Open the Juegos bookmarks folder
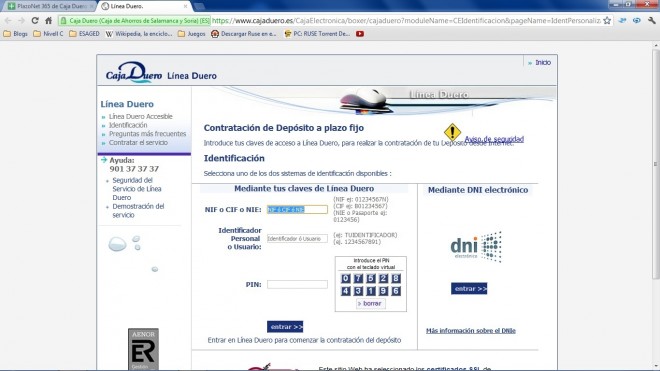660x371 pixels. [x=192, y=34]
